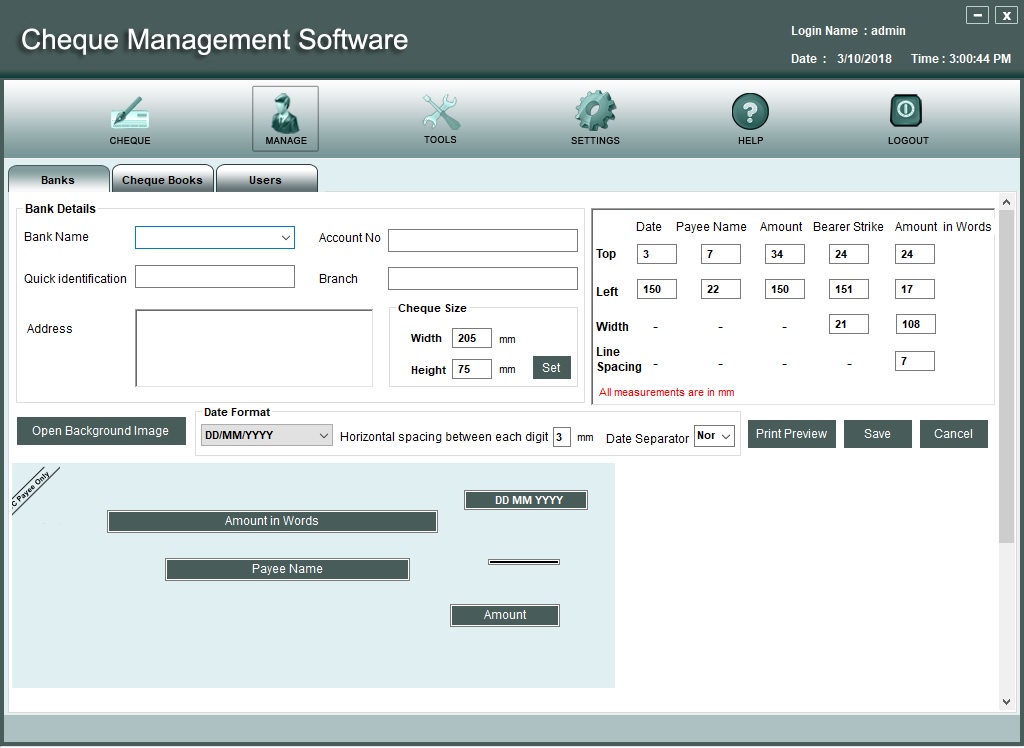Image resolution: width=1024 pixels, height=748 pixels.
Task: Switch to the Cheque Books tab
Action: 162,180
